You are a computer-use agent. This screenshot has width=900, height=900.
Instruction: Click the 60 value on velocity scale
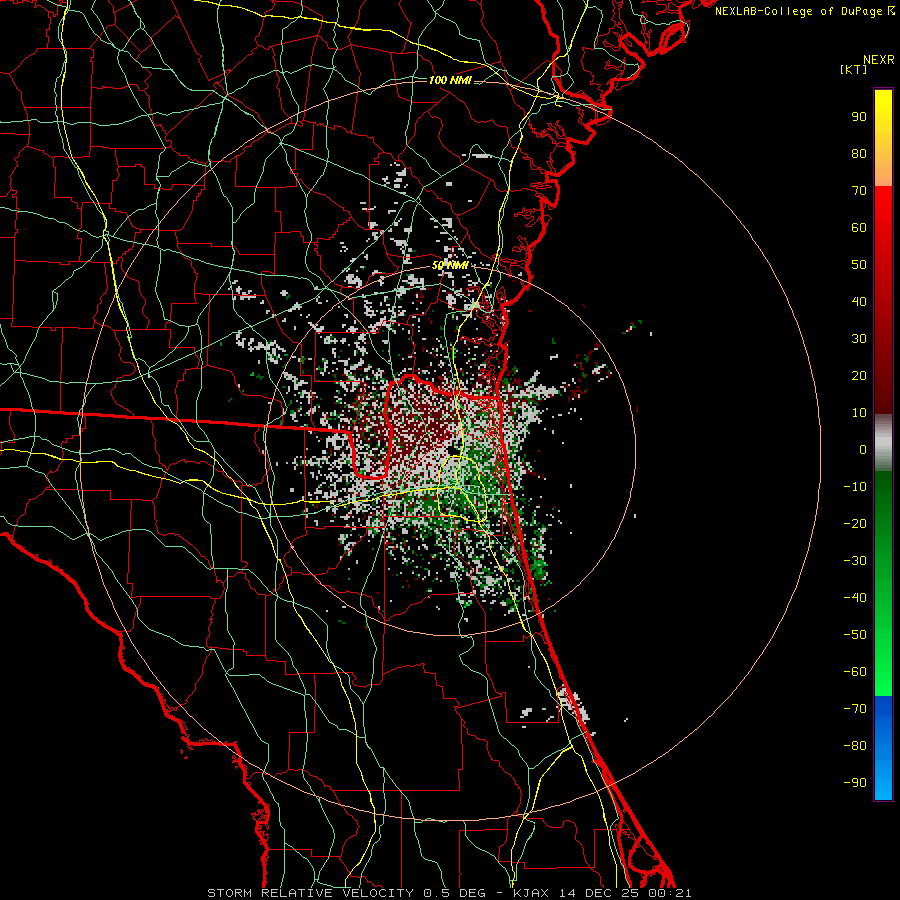click(859, 228)
